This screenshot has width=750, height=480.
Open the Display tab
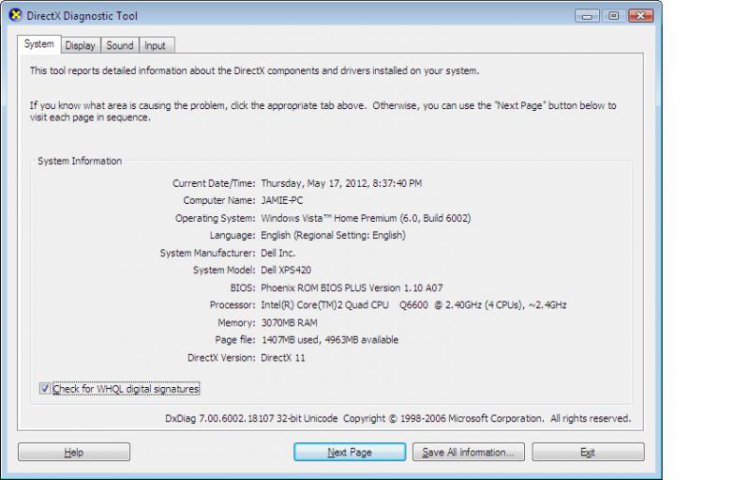pyautogui.click(x=80, y=45)
